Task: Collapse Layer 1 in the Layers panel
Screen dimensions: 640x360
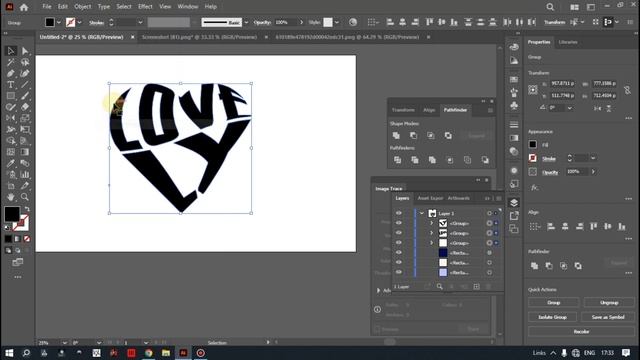Action: tap(422, 213)
